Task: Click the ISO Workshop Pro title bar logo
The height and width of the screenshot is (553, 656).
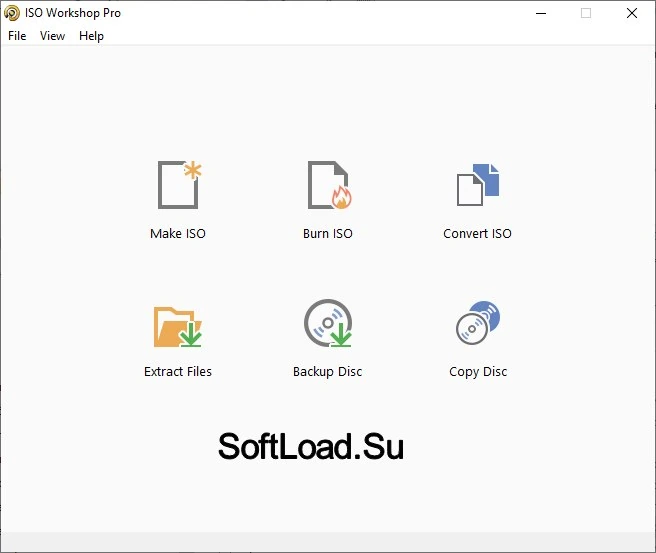Action: click(12, 13)
